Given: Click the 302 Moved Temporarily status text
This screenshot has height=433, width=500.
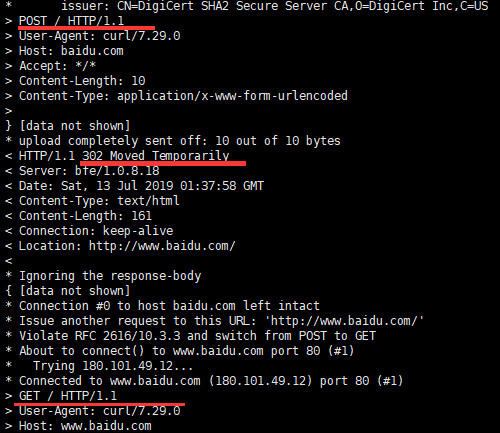Looking at the screenshot, I should click(x=156, y=156).
